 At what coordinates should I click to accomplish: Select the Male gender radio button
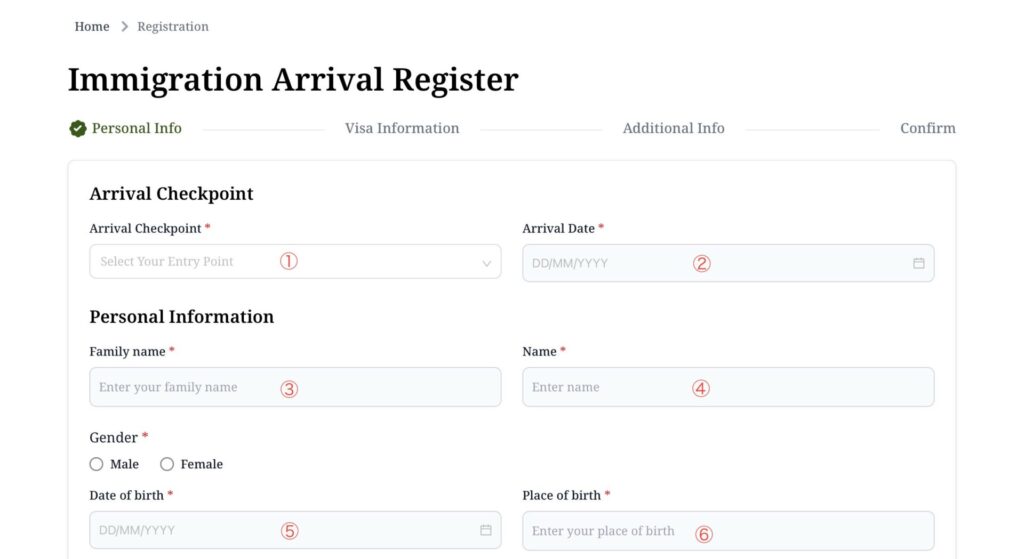tap(97, 464)
